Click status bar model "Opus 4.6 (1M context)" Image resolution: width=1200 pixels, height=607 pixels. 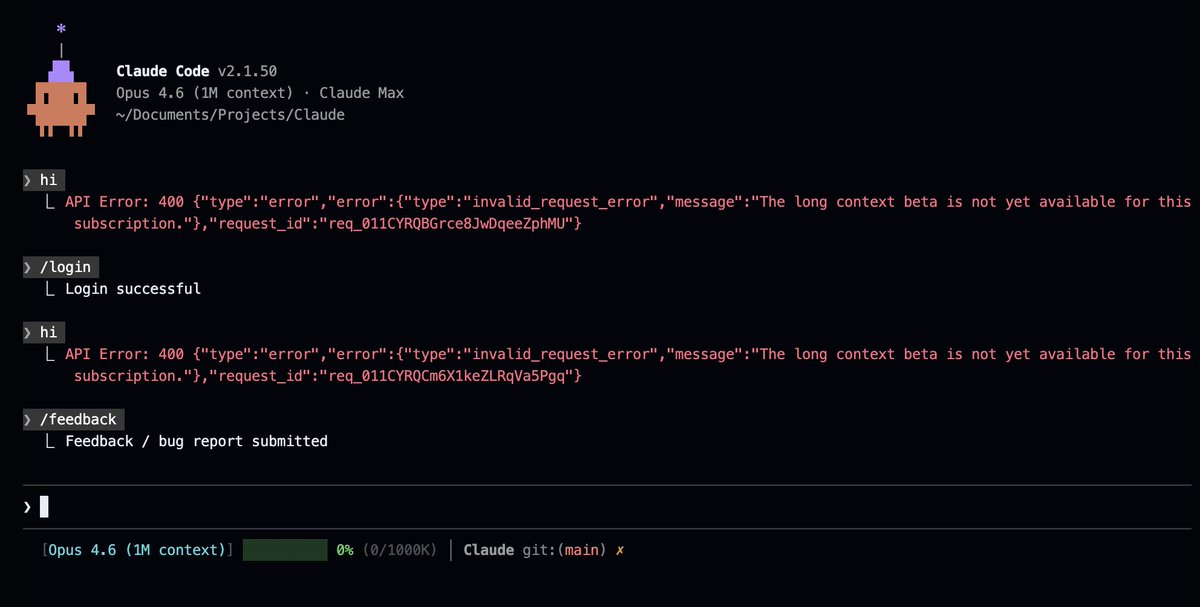[x=137, y=550]
